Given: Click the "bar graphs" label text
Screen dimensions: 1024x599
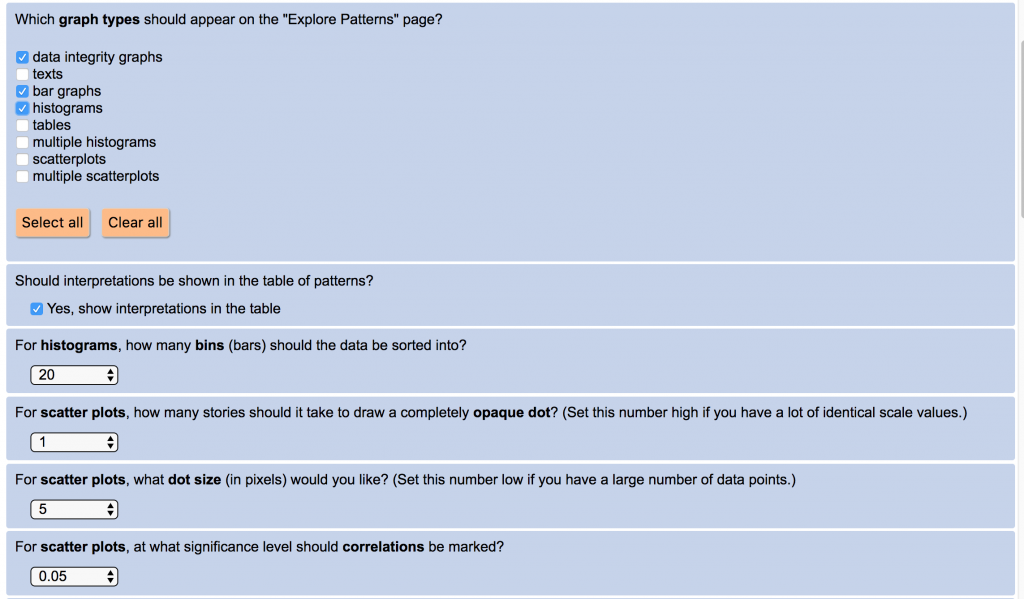Looking at the screenshot, I should click(67, 91).
